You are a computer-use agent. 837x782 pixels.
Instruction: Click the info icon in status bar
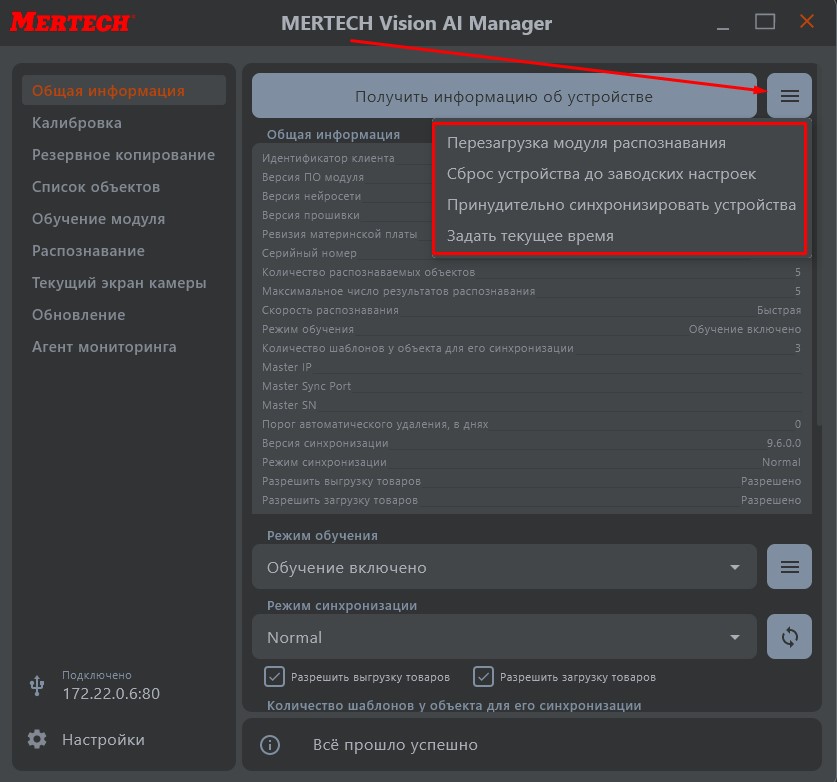point(269,745)
